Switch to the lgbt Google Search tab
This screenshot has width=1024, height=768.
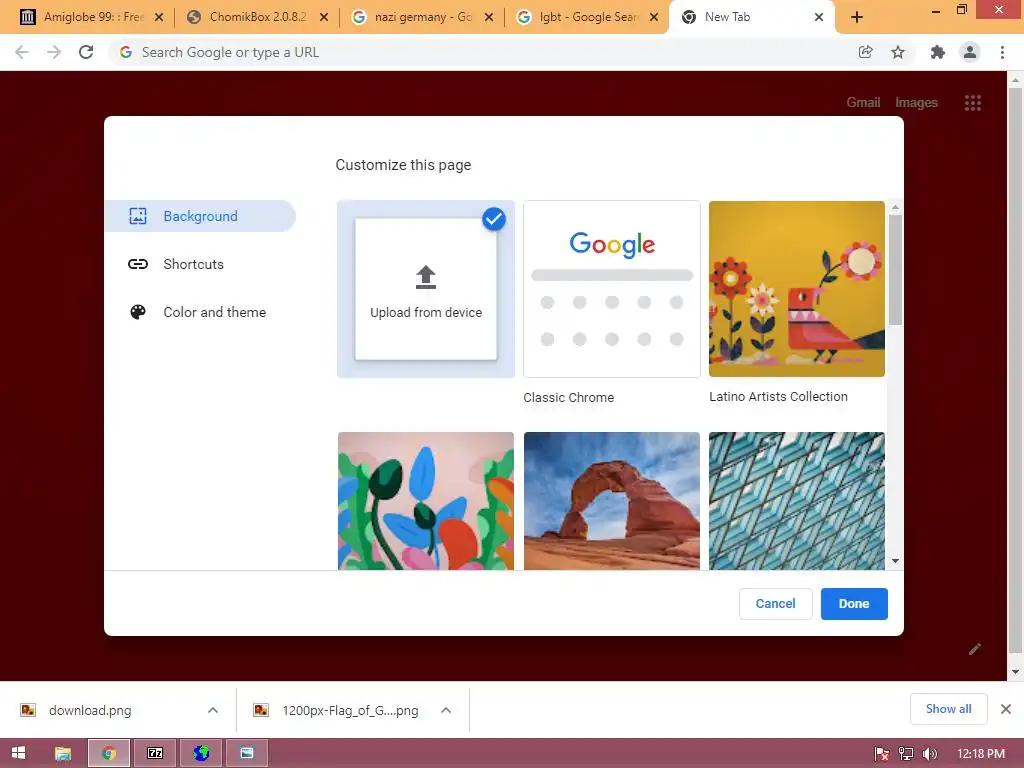click(x=586, y=17)
